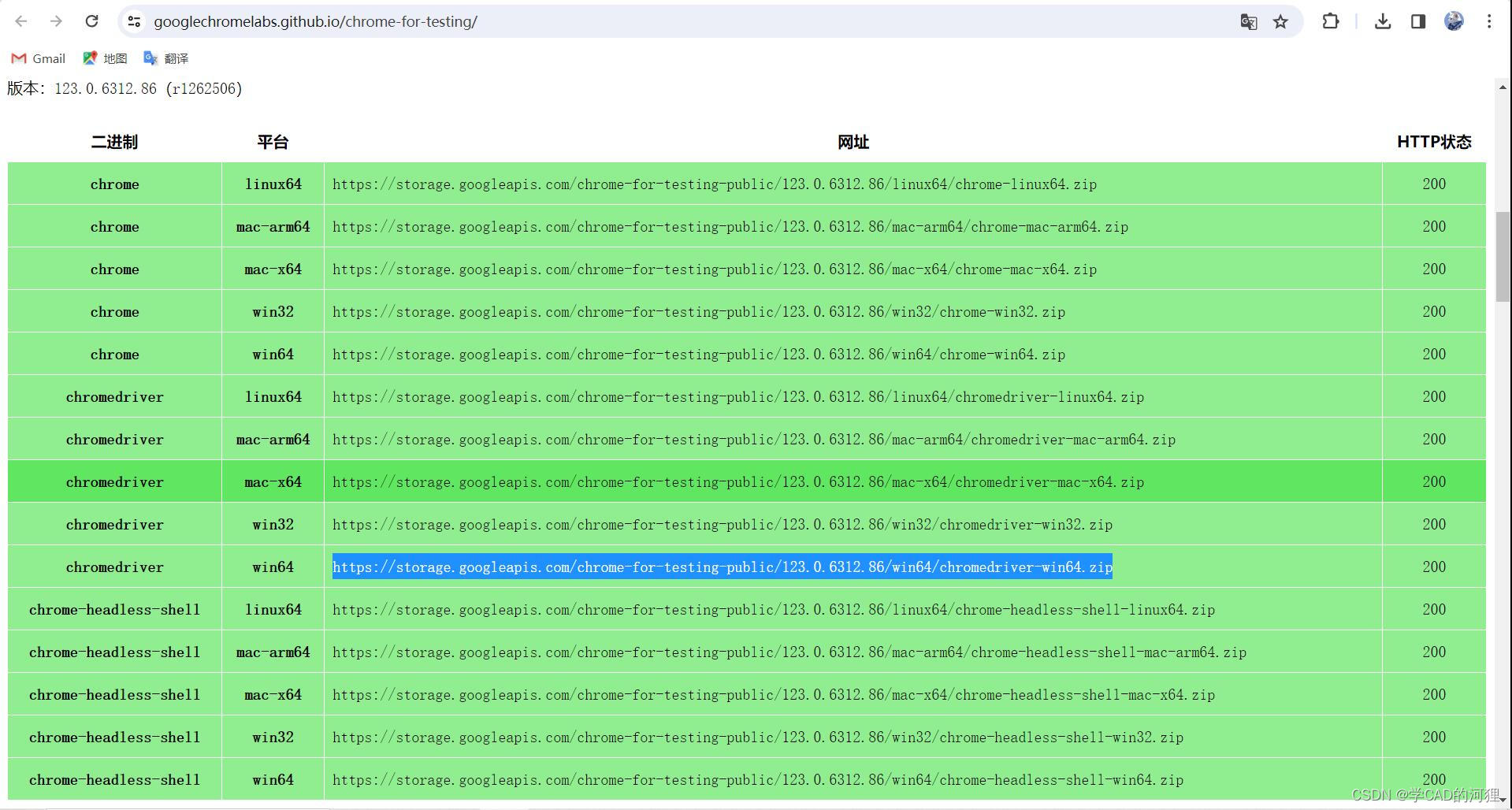The image size is (1512, 810).
Task: Open the profile avatar icon
Action: [x=1452, y=21]
